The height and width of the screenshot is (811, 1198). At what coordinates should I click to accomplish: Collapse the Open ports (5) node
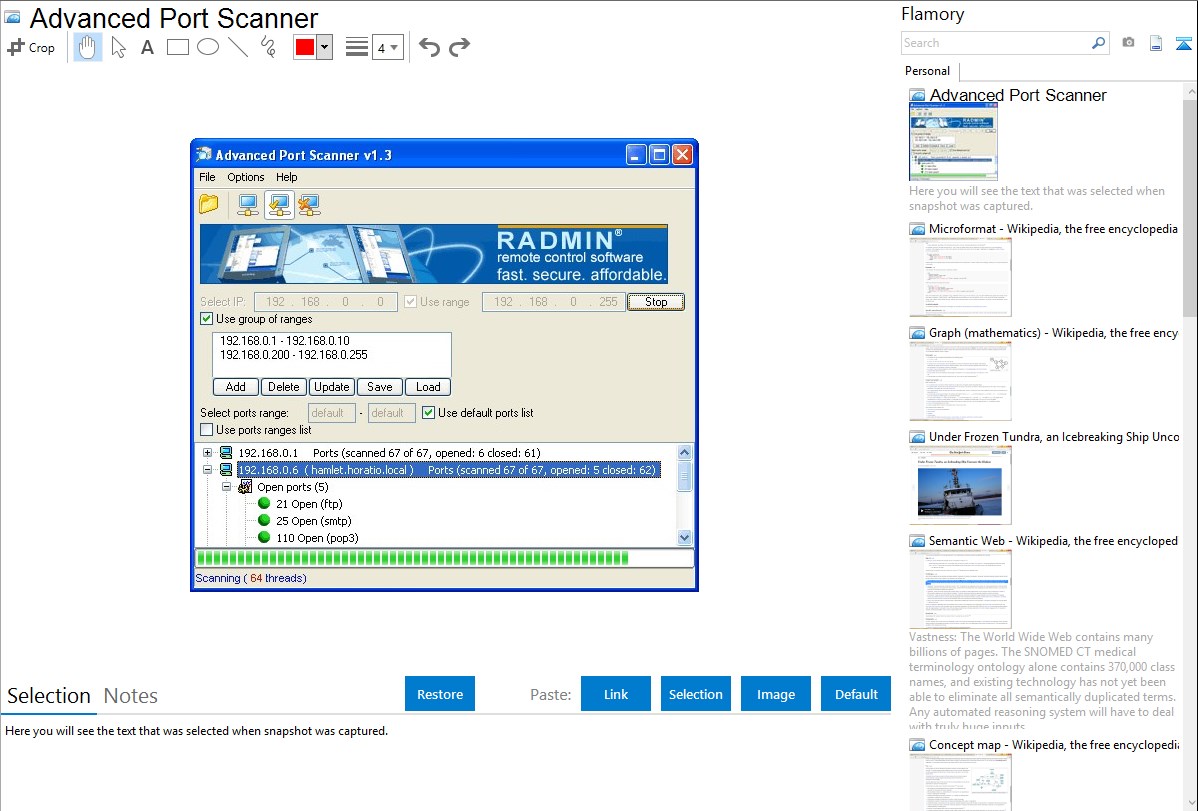pos(227,487)
